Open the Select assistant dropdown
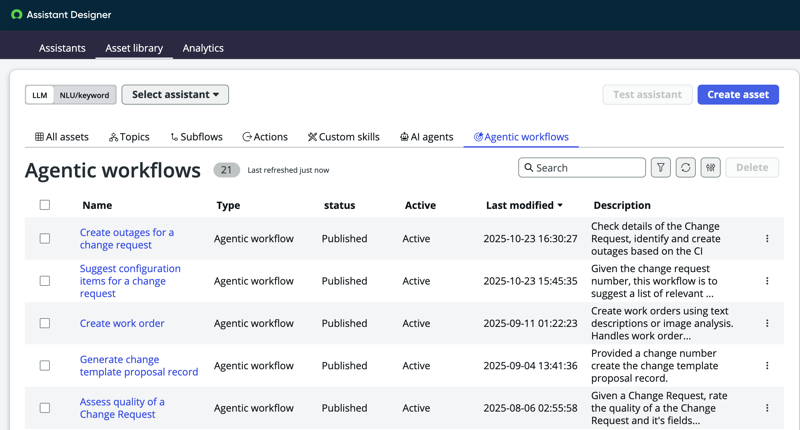 point(175,94)
